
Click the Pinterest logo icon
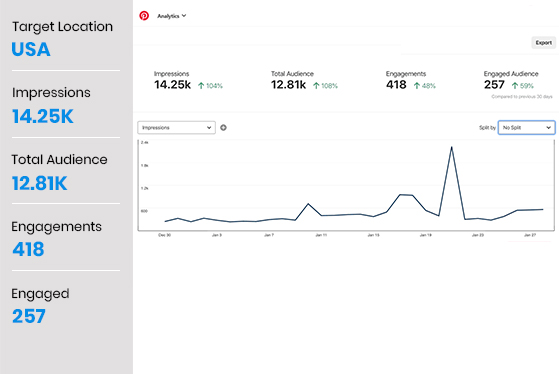(144, 16)
